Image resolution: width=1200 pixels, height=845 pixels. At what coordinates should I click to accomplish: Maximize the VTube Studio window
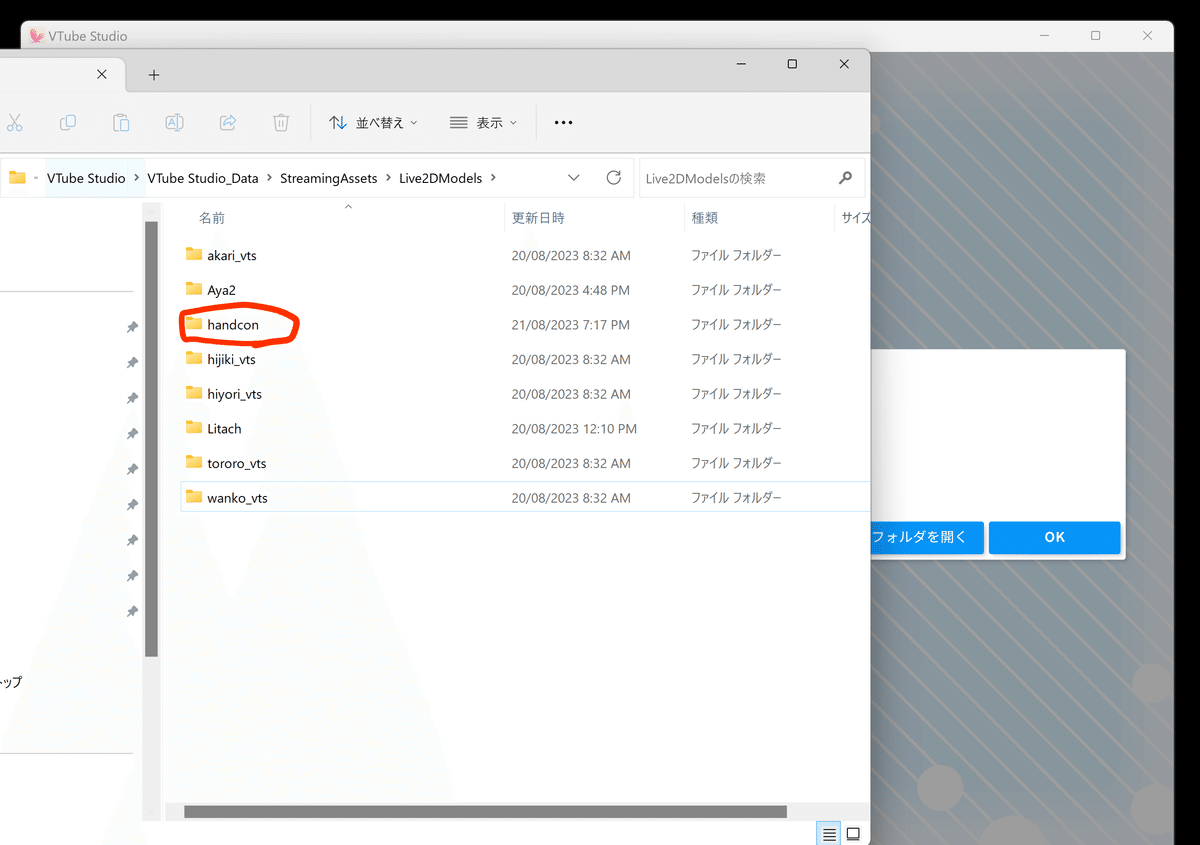tap(1095, 36)
